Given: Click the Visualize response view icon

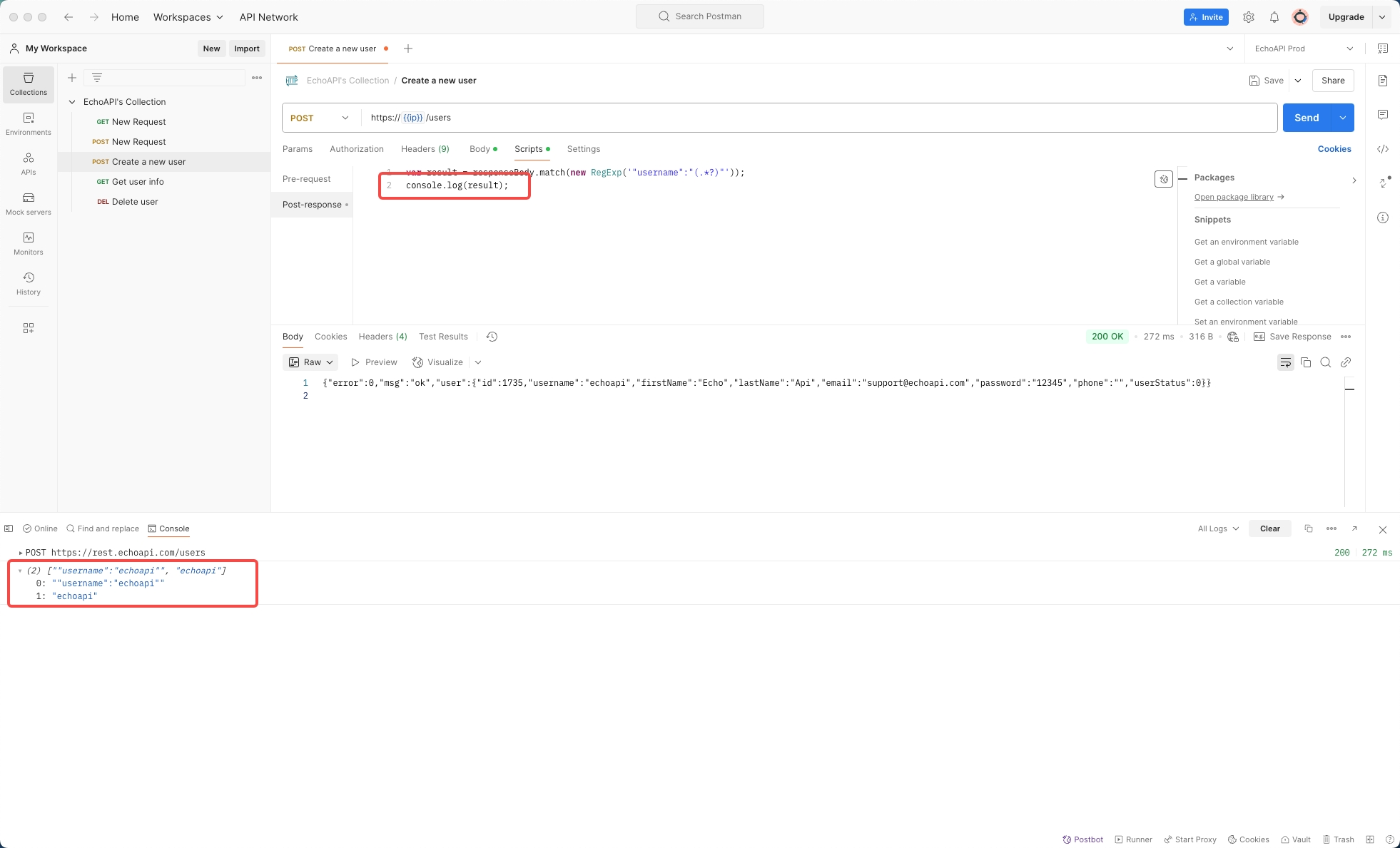Looking at the screenshot, I should pyautogui.click(x=417, y=362).
